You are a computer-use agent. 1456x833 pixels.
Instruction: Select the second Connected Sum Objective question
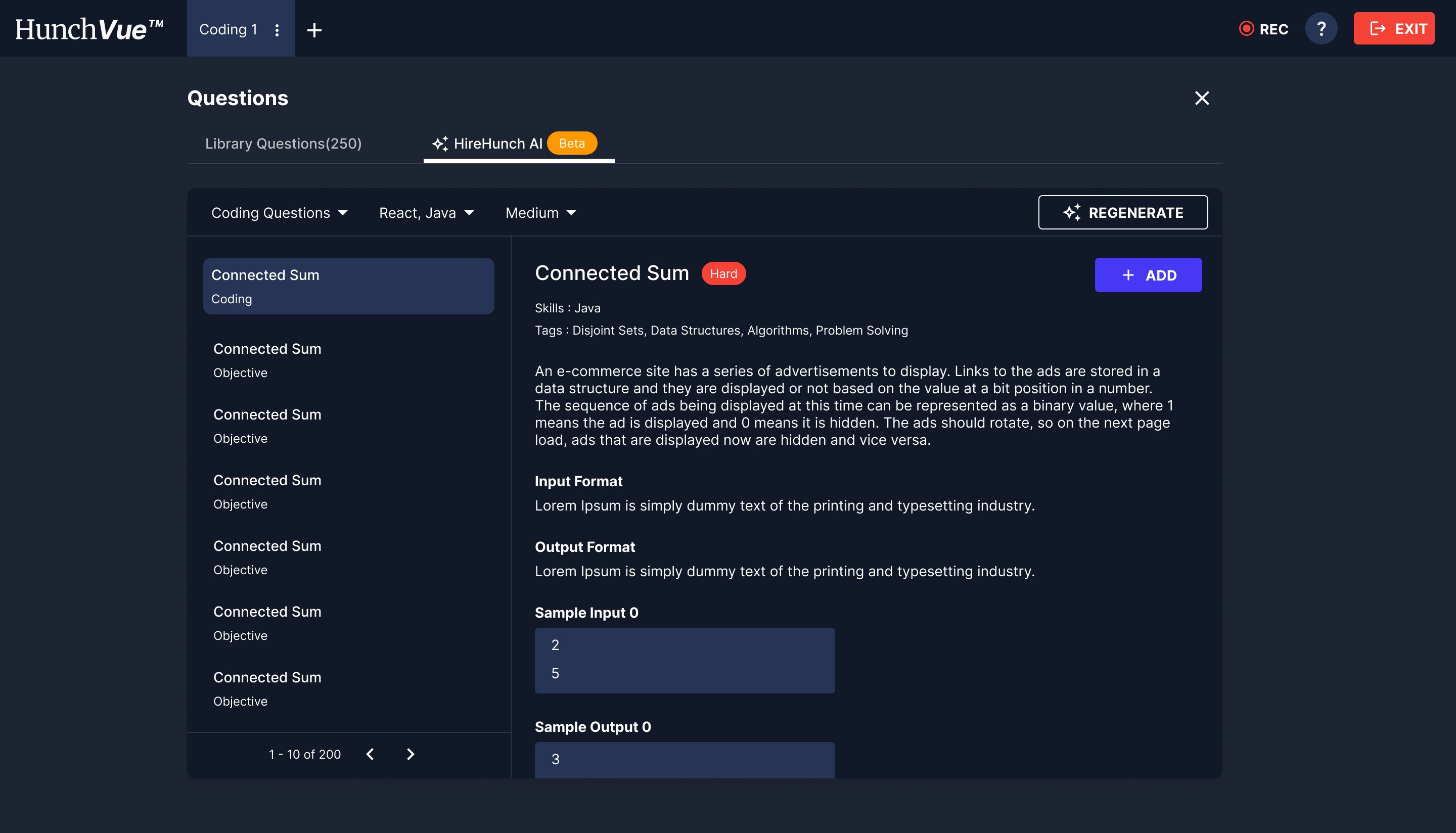pos(267,426)
